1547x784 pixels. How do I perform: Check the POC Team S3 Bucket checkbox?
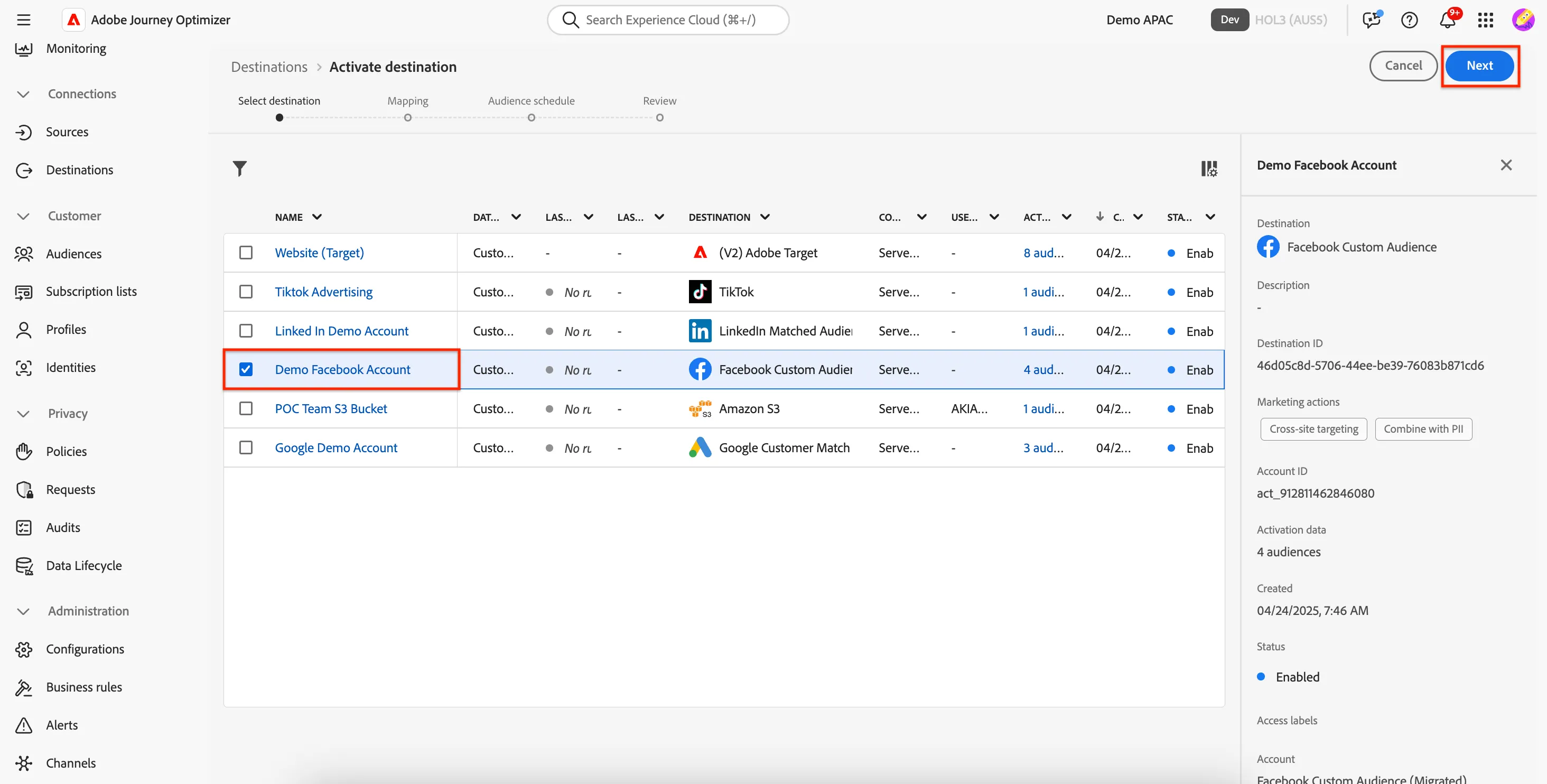point(246,409)
